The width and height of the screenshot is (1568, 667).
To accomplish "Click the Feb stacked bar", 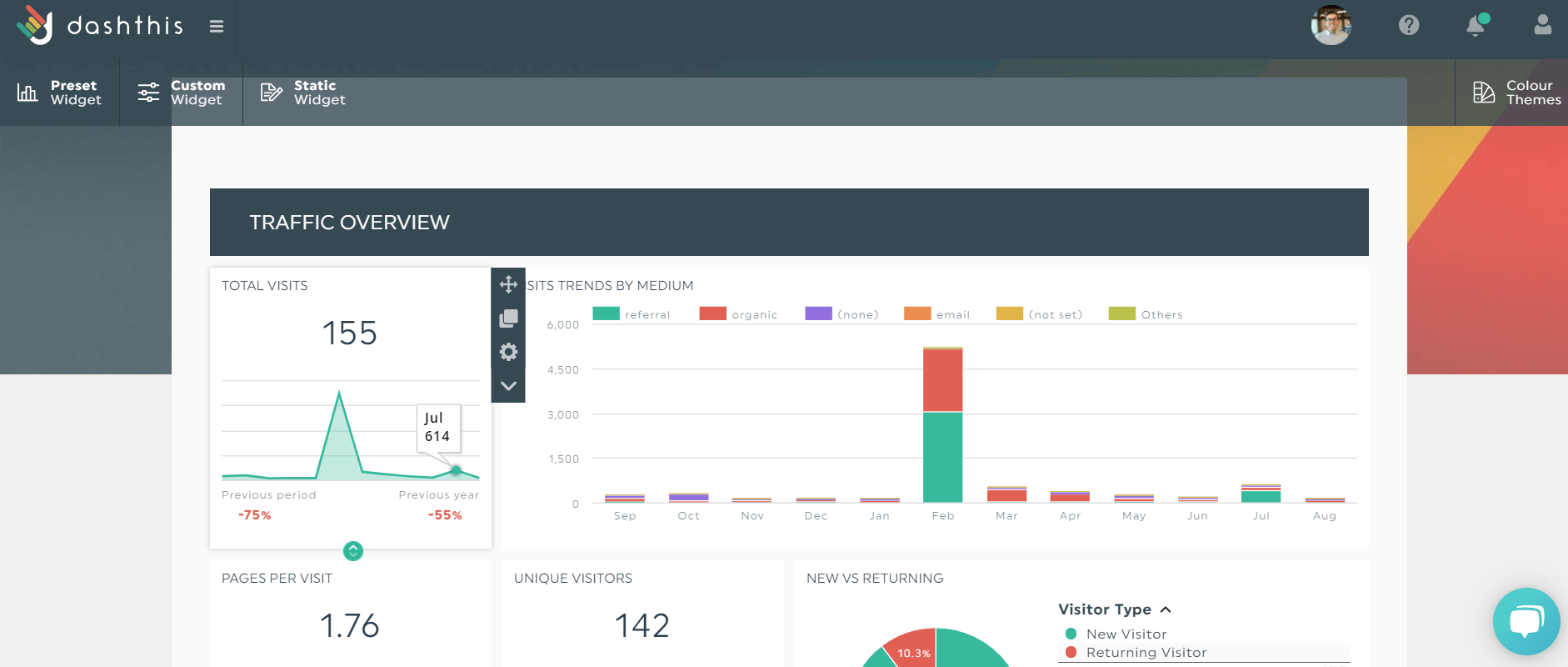I will (x=943, y=424).
